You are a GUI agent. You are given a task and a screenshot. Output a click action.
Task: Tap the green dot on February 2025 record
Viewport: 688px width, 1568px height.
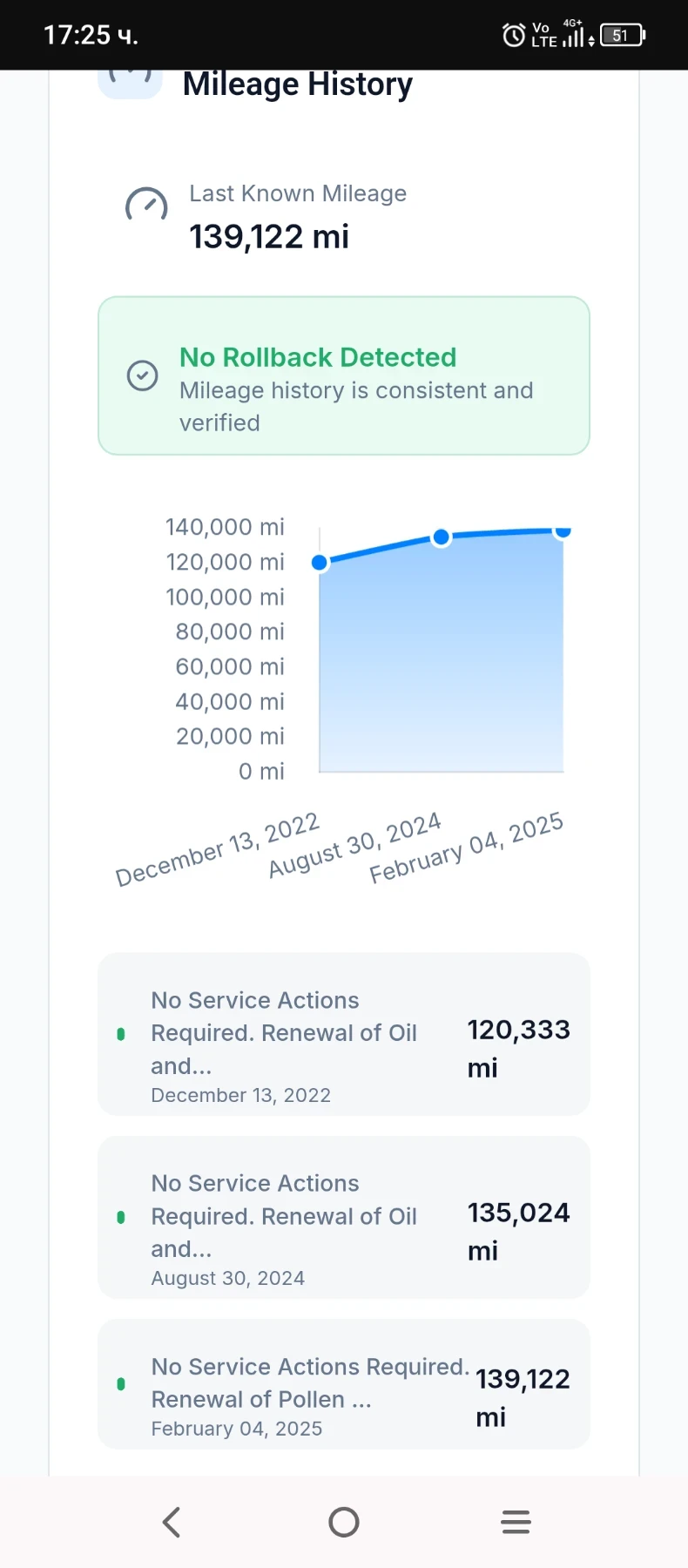point(121,1383)
